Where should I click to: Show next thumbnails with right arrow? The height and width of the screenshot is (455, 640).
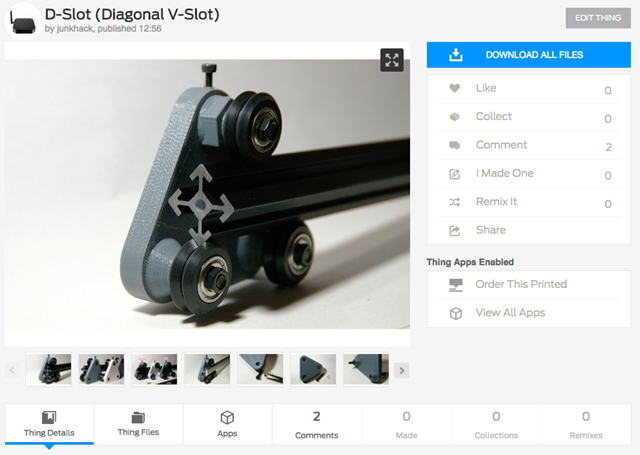pyautogui.click(x=402, y=371)
